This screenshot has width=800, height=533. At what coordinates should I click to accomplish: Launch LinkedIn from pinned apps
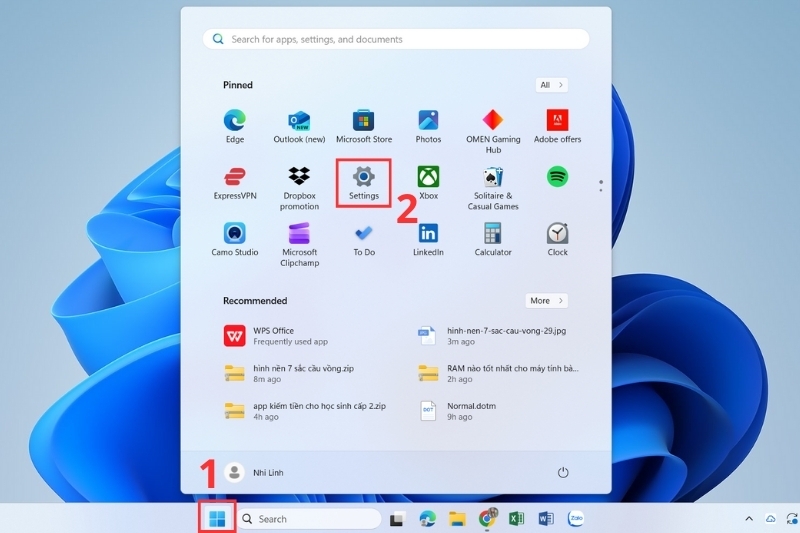click(x=428, y=239)
